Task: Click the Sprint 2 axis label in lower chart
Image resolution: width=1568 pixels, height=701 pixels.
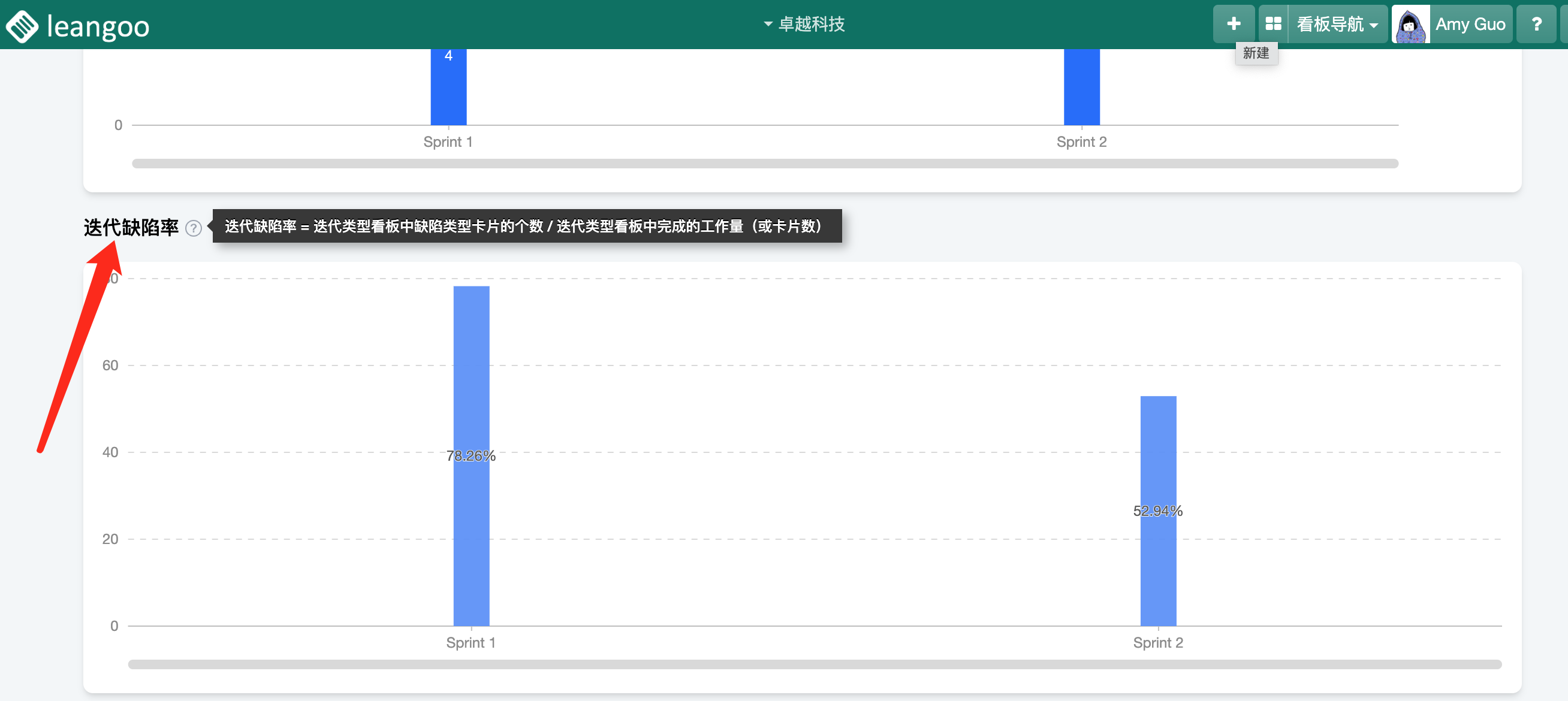Action: click(x=1158, y=642)
